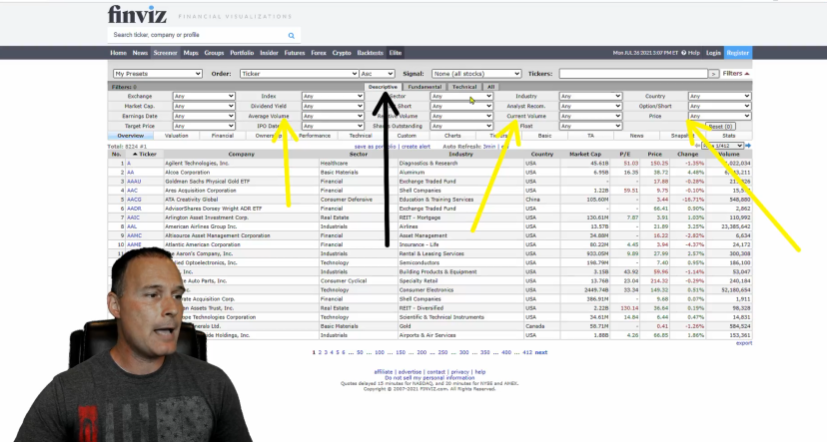Open the Country filter dropdown
Screen dimensions: 827x442
pyautogui.click(x=719, y=97)
